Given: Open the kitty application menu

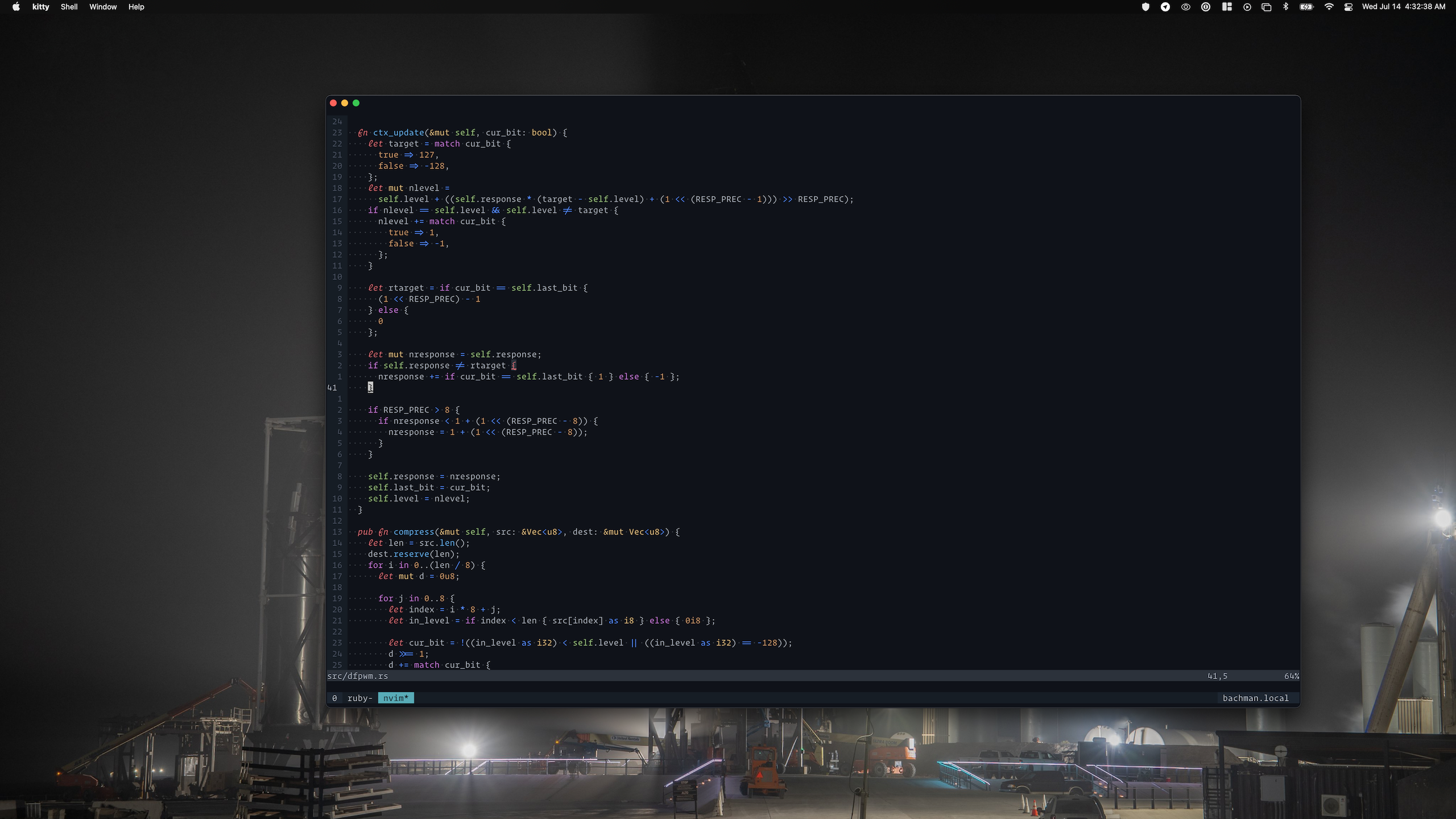Looking at the screenshot, I should 40,7.
